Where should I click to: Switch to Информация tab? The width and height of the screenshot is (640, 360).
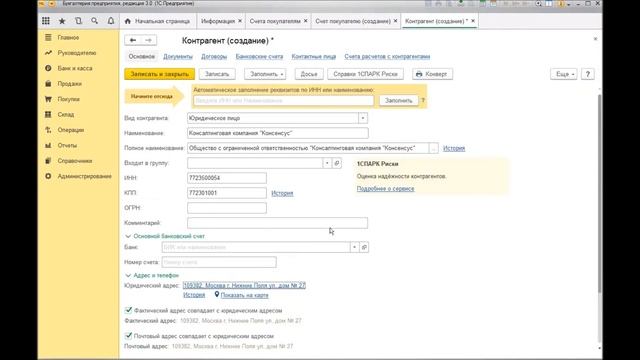(218, 21)
